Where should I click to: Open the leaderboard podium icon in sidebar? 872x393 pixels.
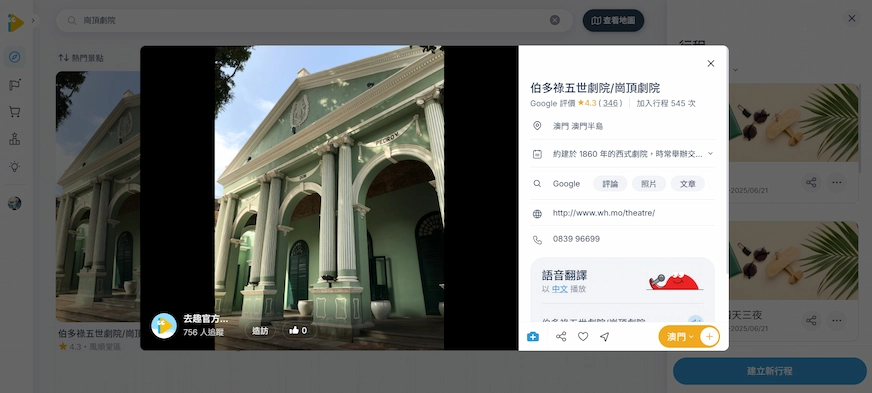pyautogui.click(x=14, y=139)
